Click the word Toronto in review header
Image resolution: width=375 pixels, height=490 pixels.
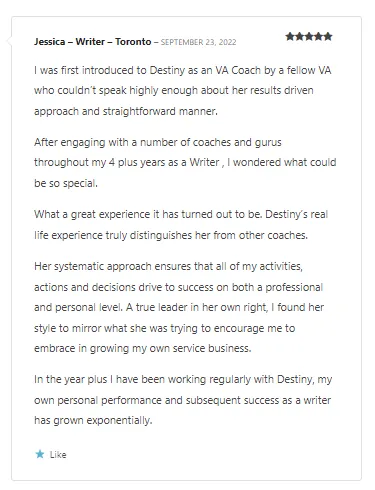(133, 42)
